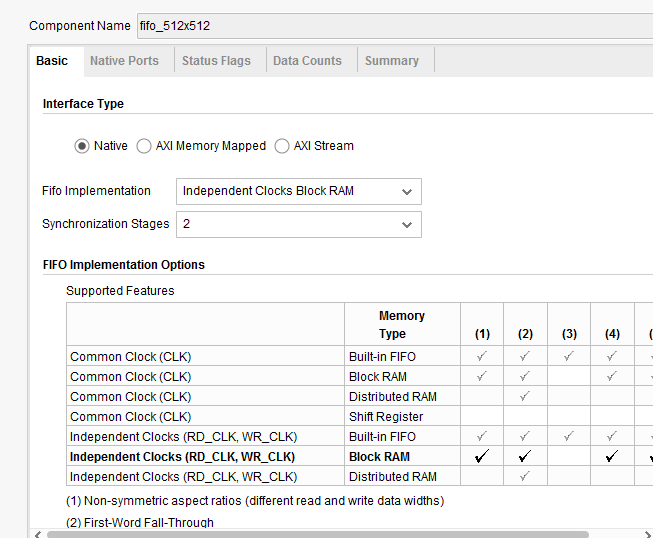Click the Independent Clocks Built-in FIFO row
The width and height of the screenshot is (653, 538).
pyautogui.click(x=183, y=437)
